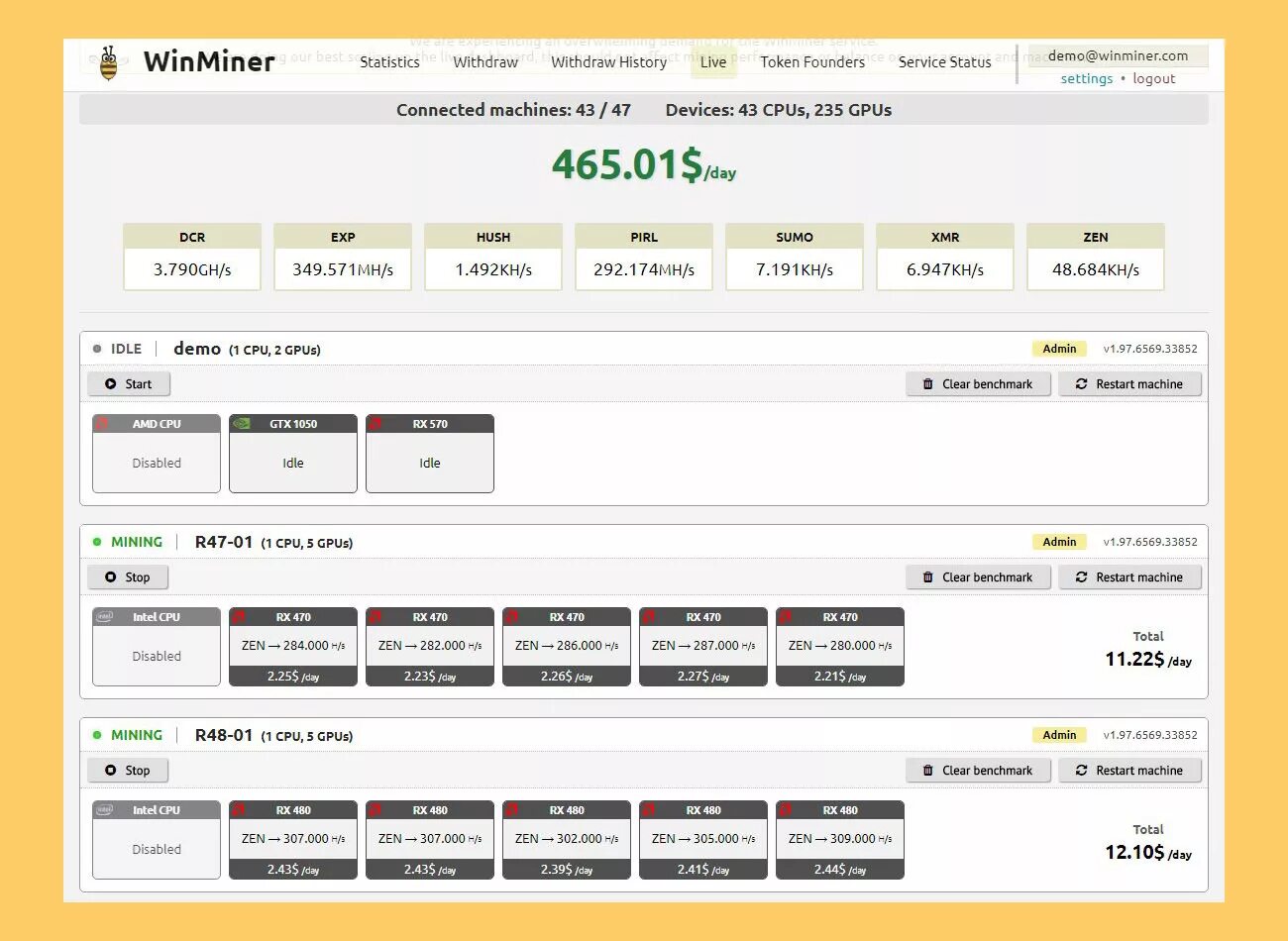This screenshot has height=941, width=1288.
Task: Click the stop icon in R47-01 Stop button
Action: click(110, 576)
